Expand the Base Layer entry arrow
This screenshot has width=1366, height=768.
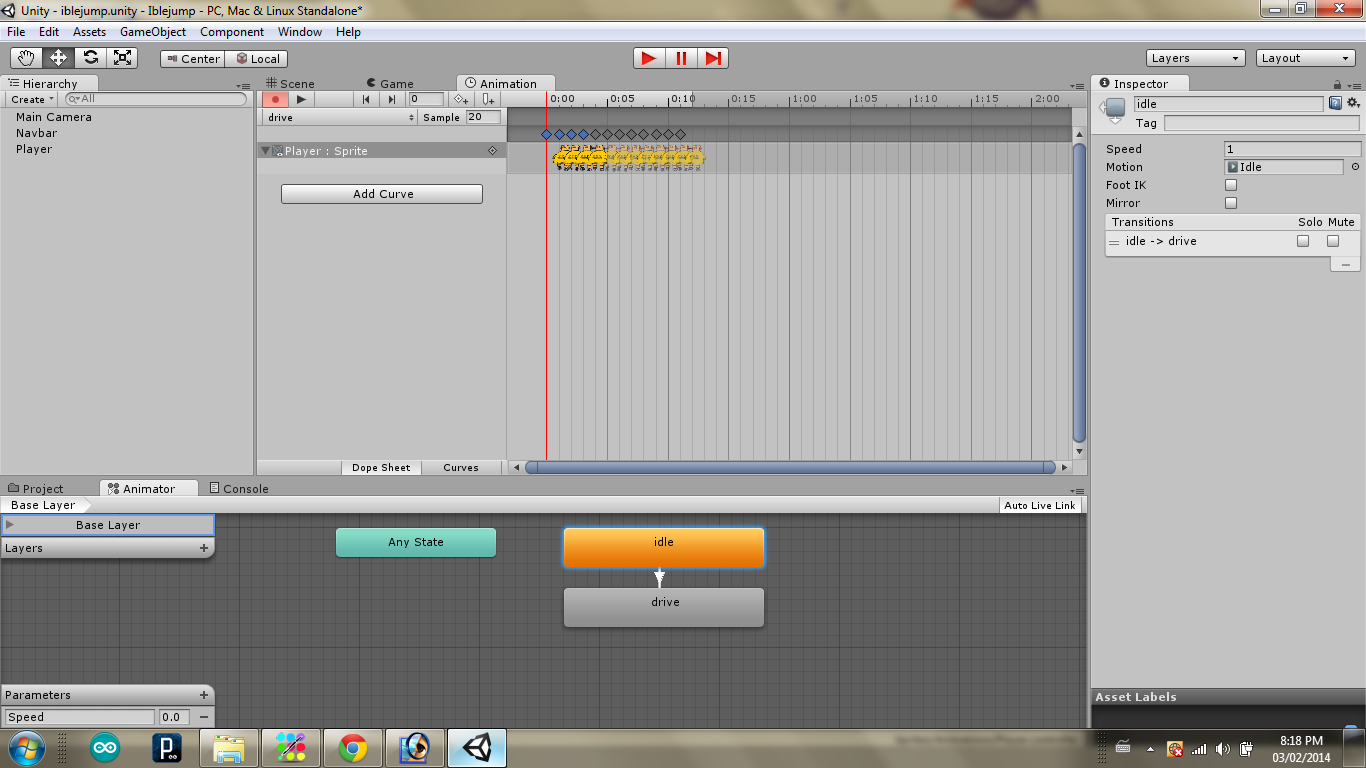pos(10,525)
